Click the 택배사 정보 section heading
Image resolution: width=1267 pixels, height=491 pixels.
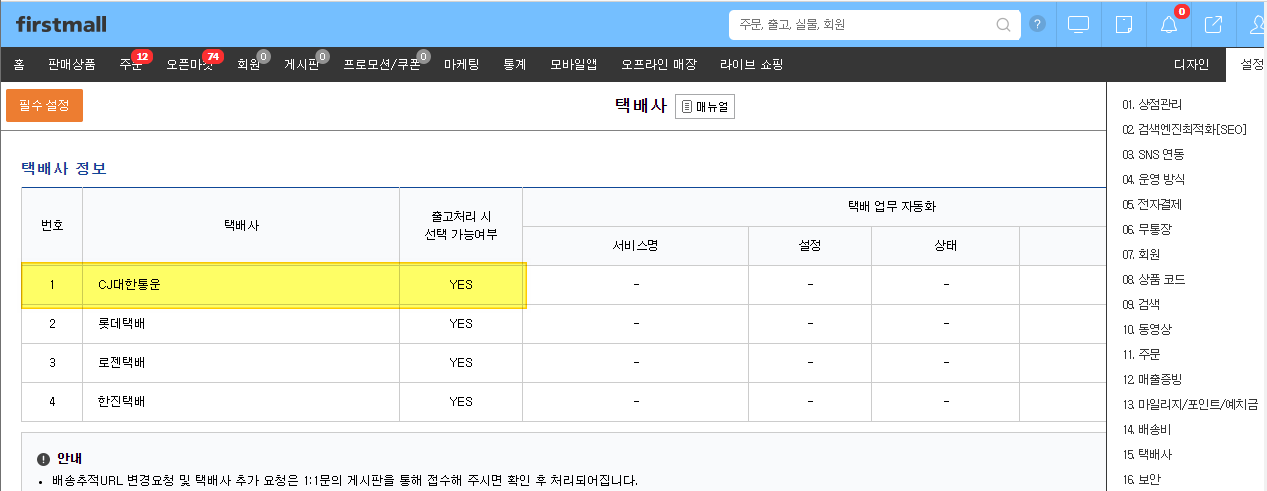64,168
